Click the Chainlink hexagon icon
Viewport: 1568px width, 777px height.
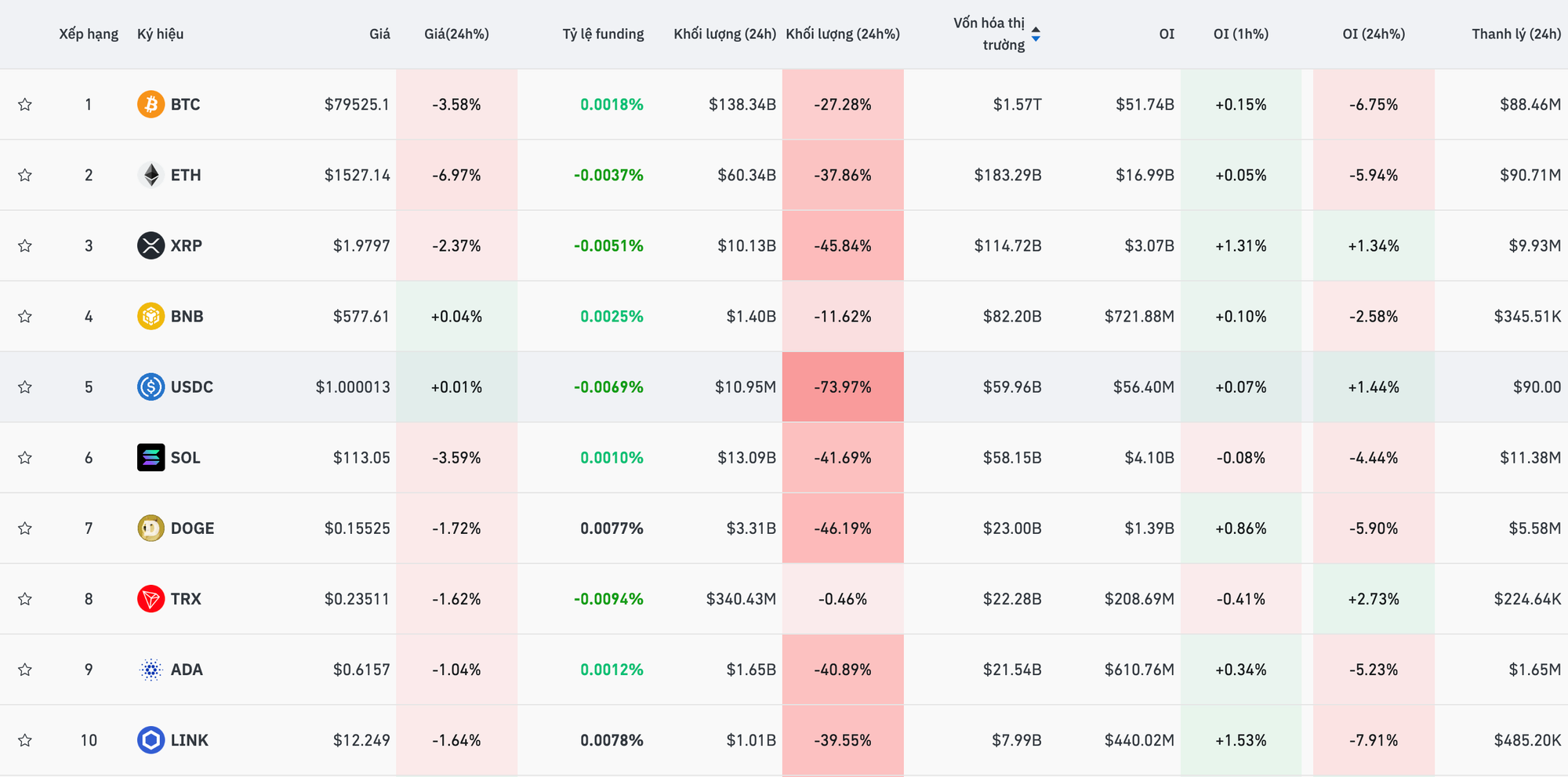[x=151, y=740]
